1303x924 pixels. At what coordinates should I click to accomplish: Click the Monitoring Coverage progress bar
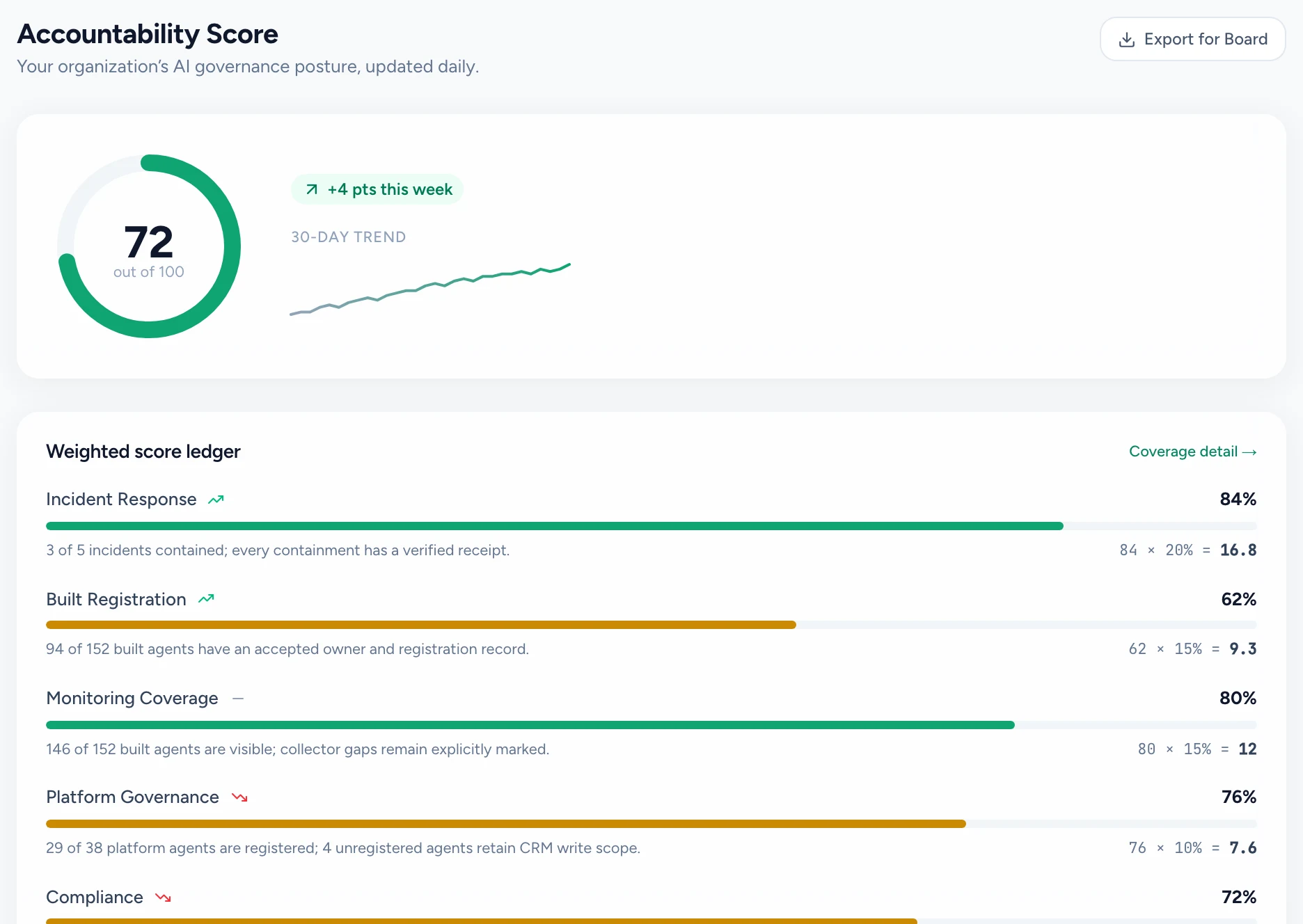pos(651,725)
